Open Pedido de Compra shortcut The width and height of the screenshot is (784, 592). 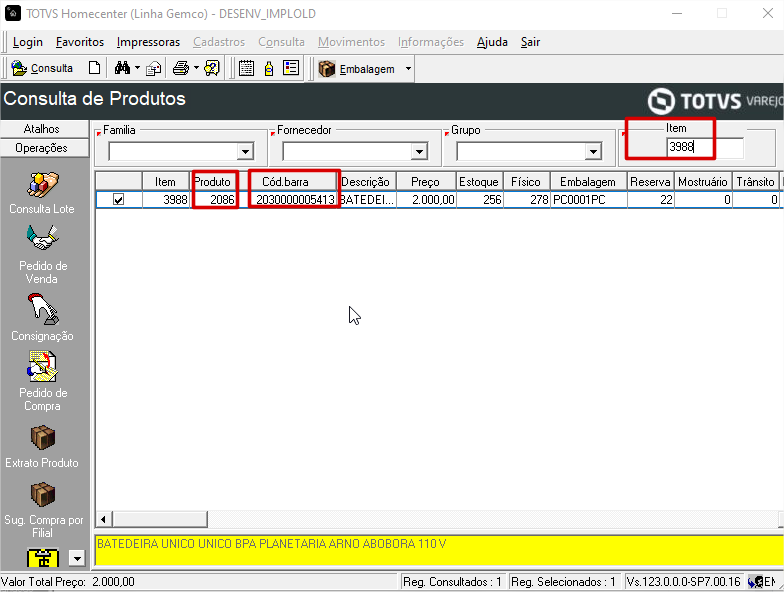click(43, 381)
